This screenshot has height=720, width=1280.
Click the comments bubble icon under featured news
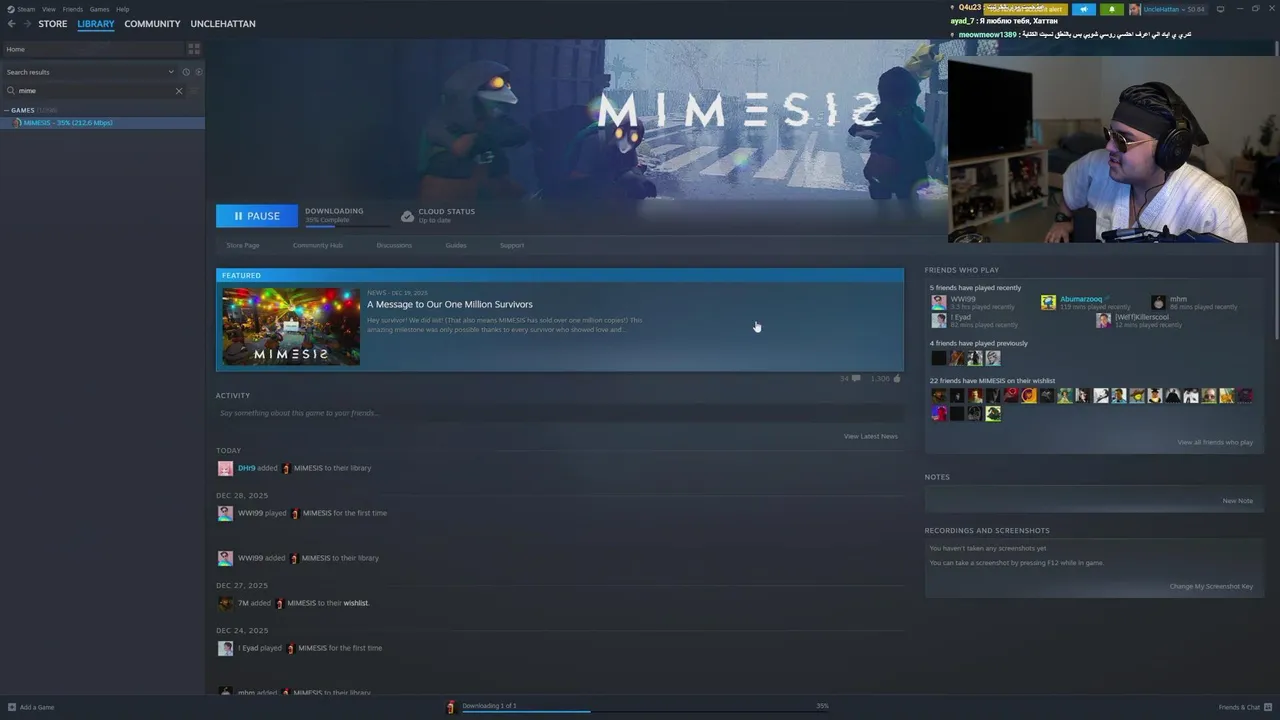coord(855,379)
